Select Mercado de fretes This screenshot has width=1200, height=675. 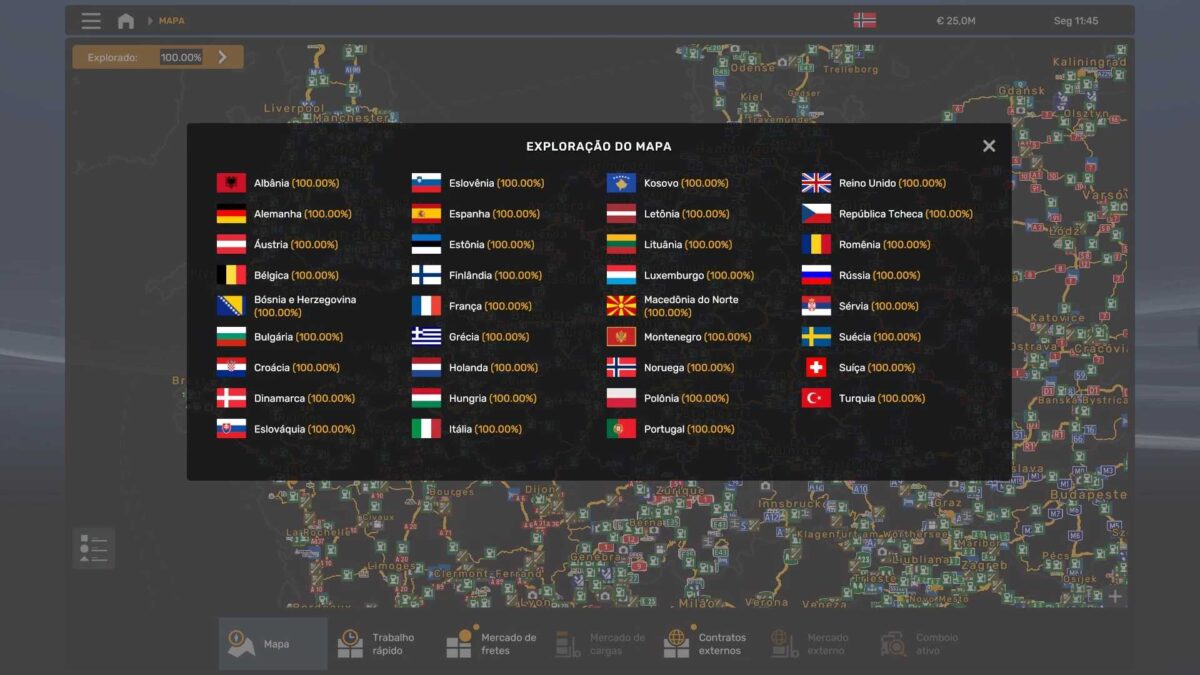(492, 644)
